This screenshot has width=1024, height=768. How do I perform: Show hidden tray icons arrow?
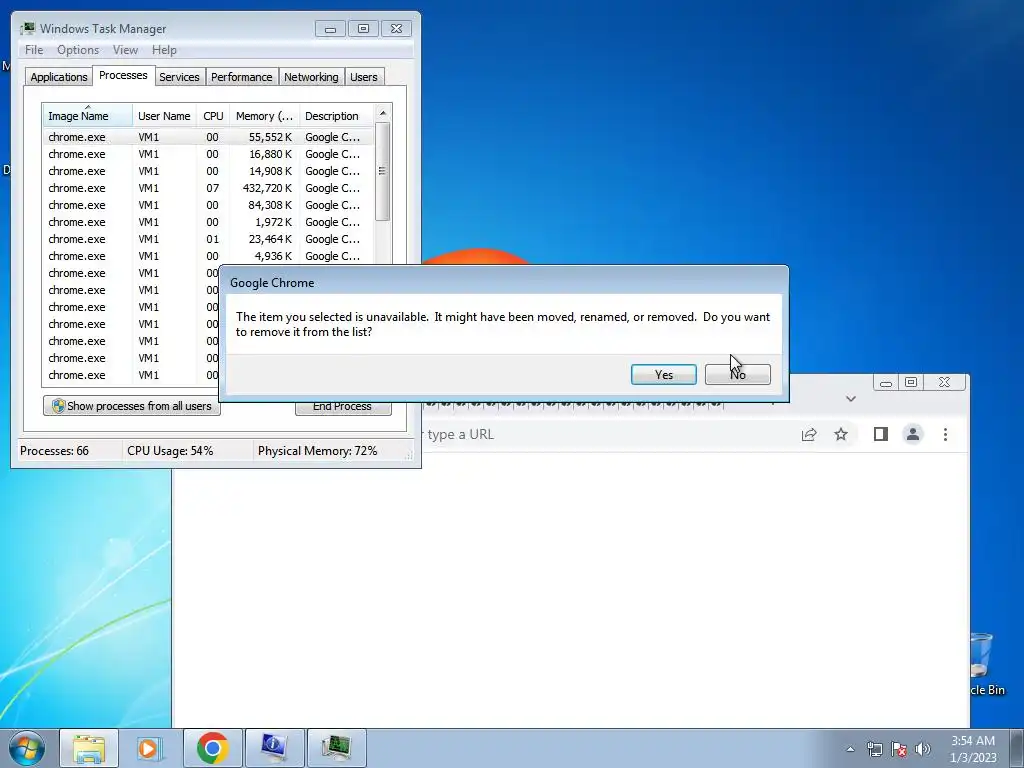pos(850,749)
